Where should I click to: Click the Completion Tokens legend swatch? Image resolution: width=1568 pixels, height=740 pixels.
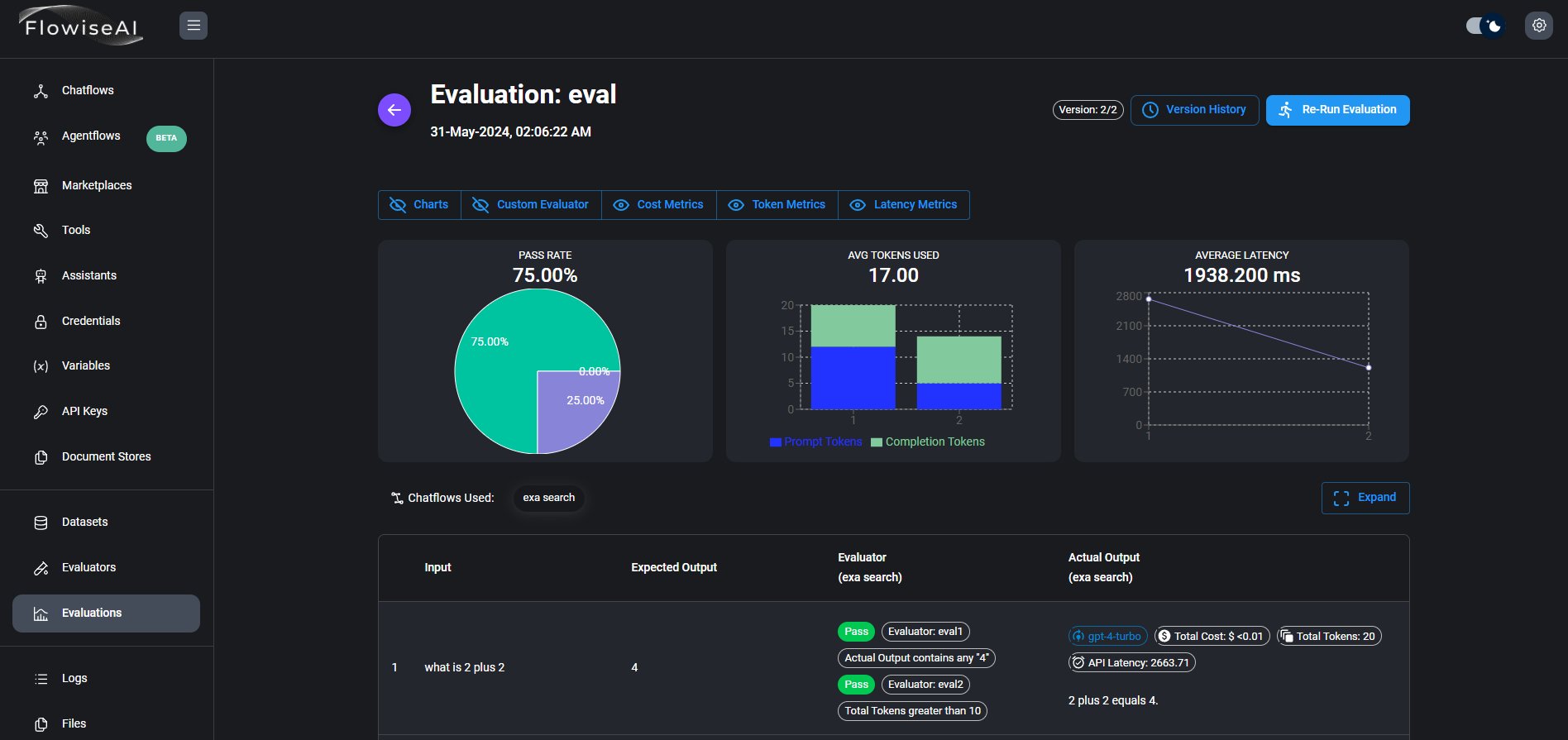pyautogui.click(x=877, y=442)
